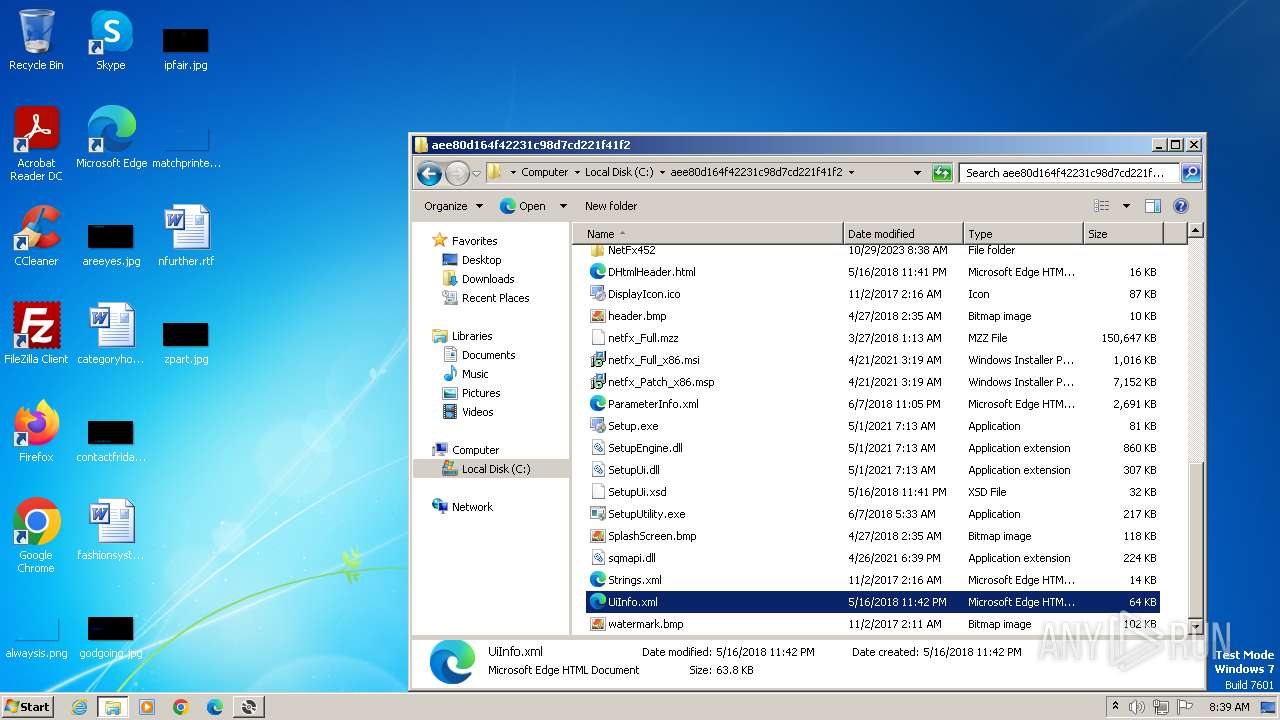Show hidden tray icons arrow
This screenshot has width=1280, height=720.
pyautogui.click(x=1115, y=706)
